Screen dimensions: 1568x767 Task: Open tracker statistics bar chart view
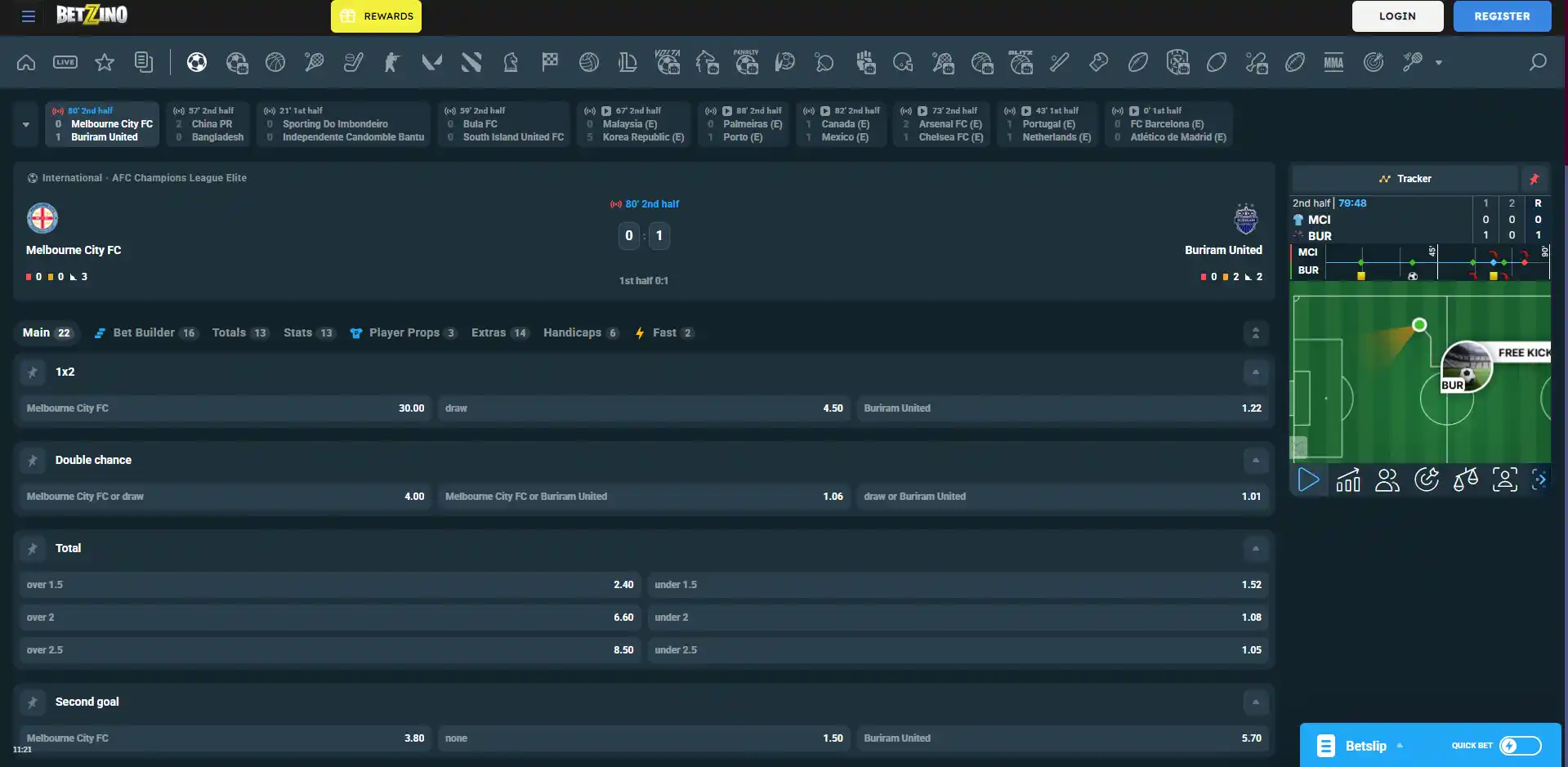[x=1348, y=479]
